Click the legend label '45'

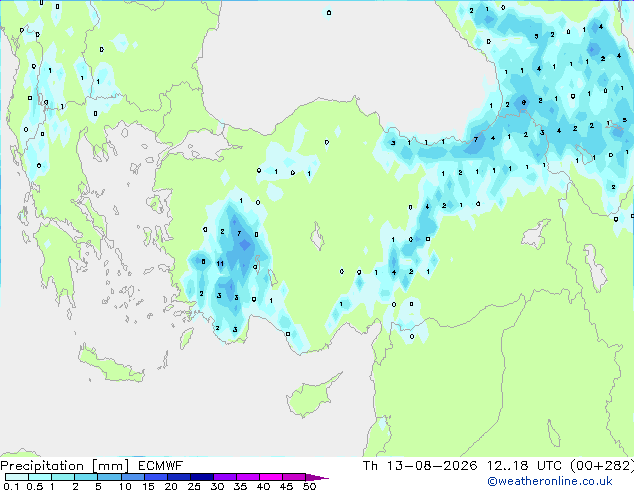pyautogui.click(x=286, y=486)
